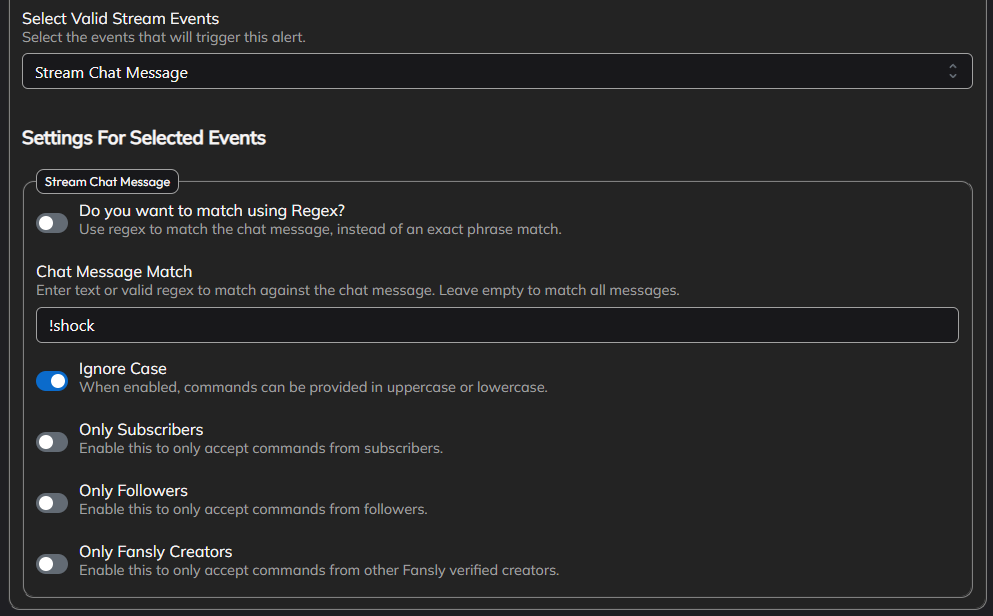Image resolution: width=993 pixels, height=616 pixels.
Task: Enable the Only Subscribers toggle
Action: pos(52,442)
